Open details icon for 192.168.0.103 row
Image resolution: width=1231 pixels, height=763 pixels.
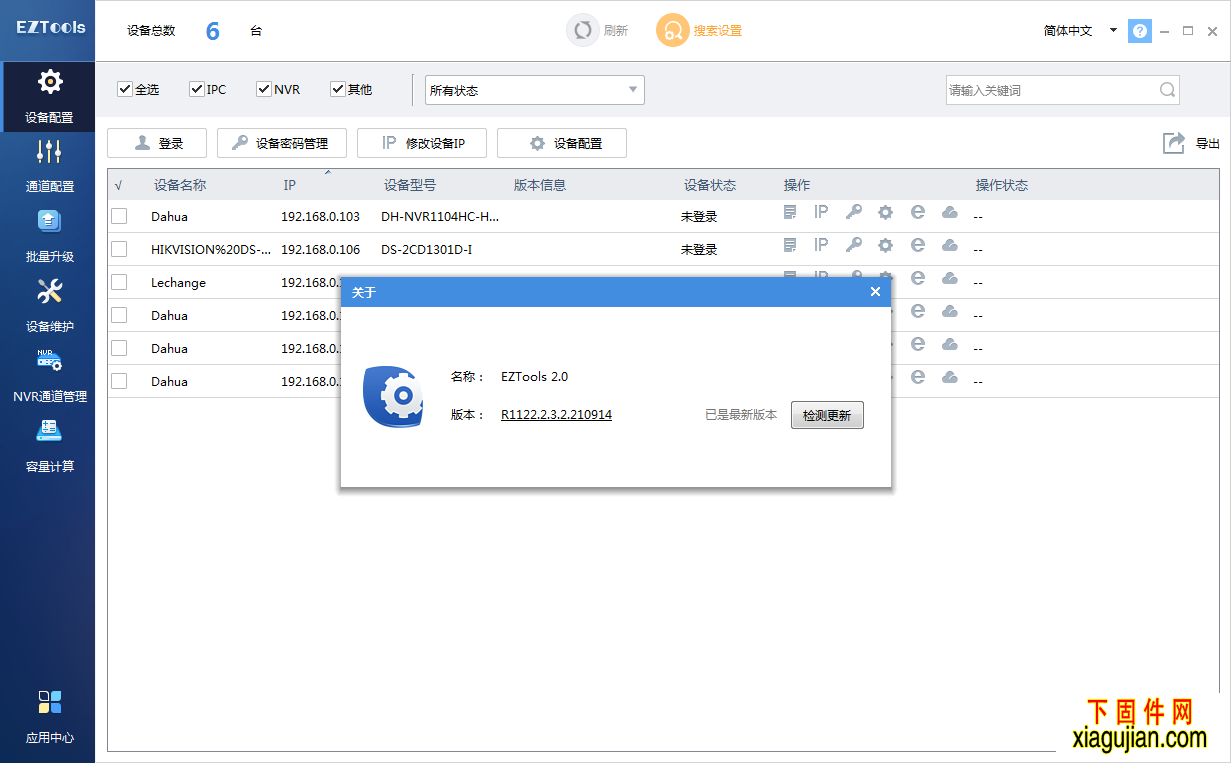pyautogui.click(x=790, y=212)
